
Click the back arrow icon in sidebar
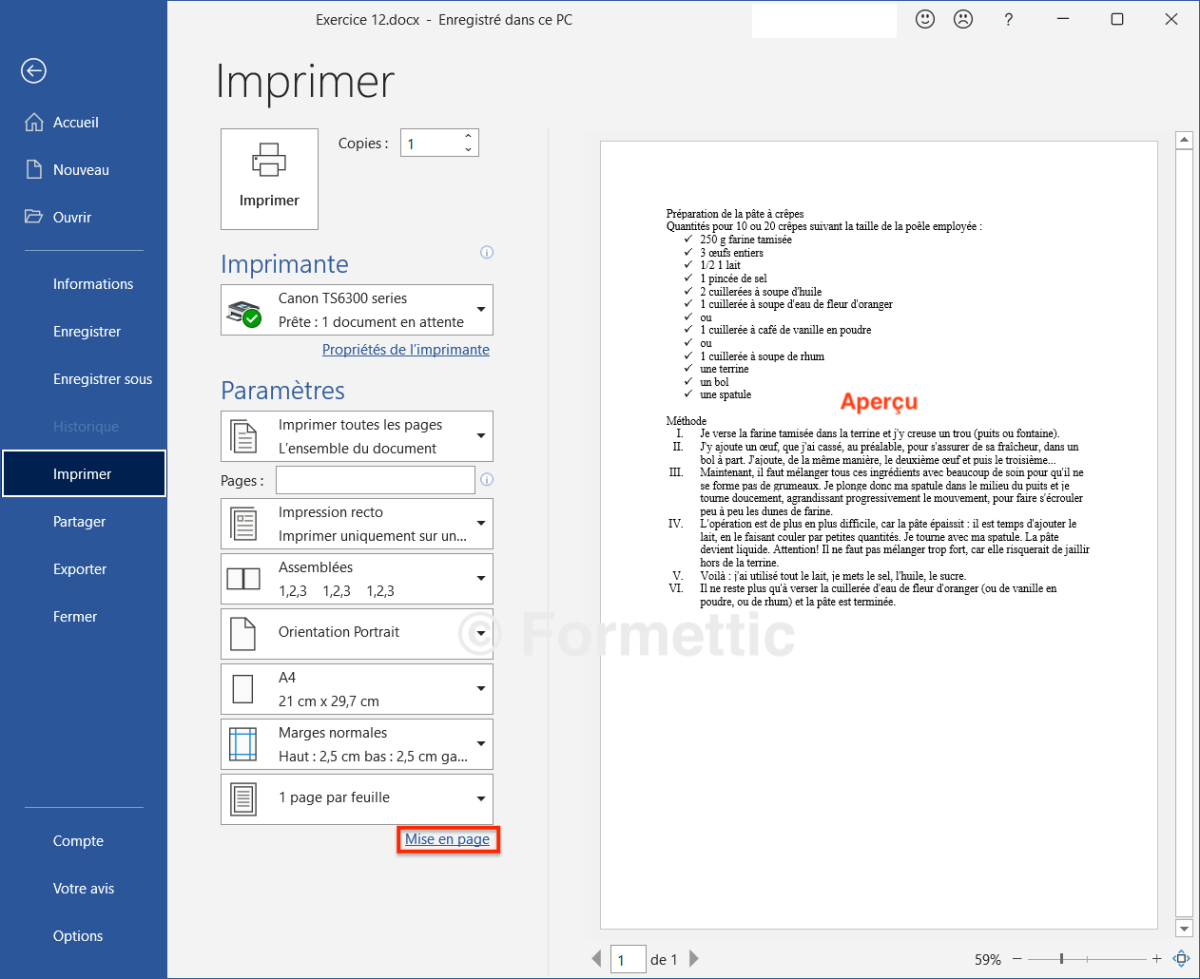(x=34, y=70)
